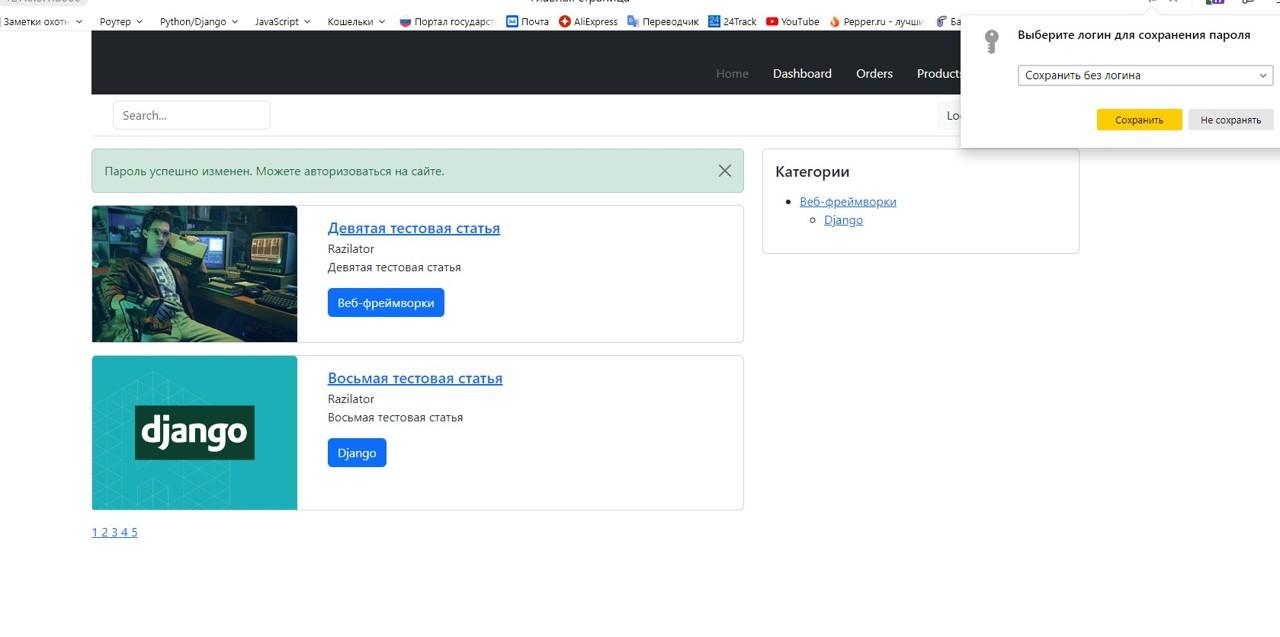Expand the Кошельки bookmark folder
The width and height of the screenshot is (1280, 637).
(x=356, y=21)
